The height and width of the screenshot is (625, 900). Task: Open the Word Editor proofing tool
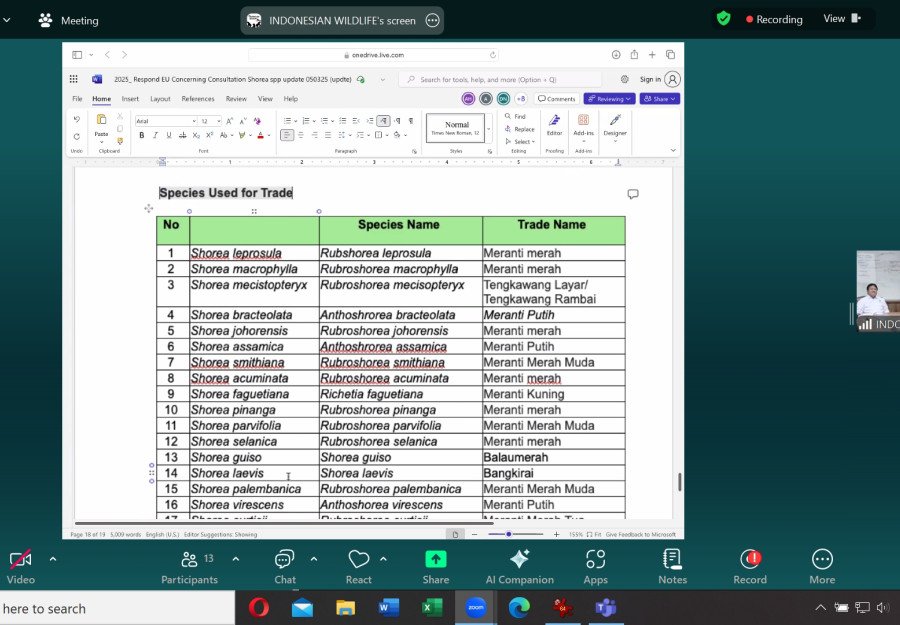coord(554,124)
